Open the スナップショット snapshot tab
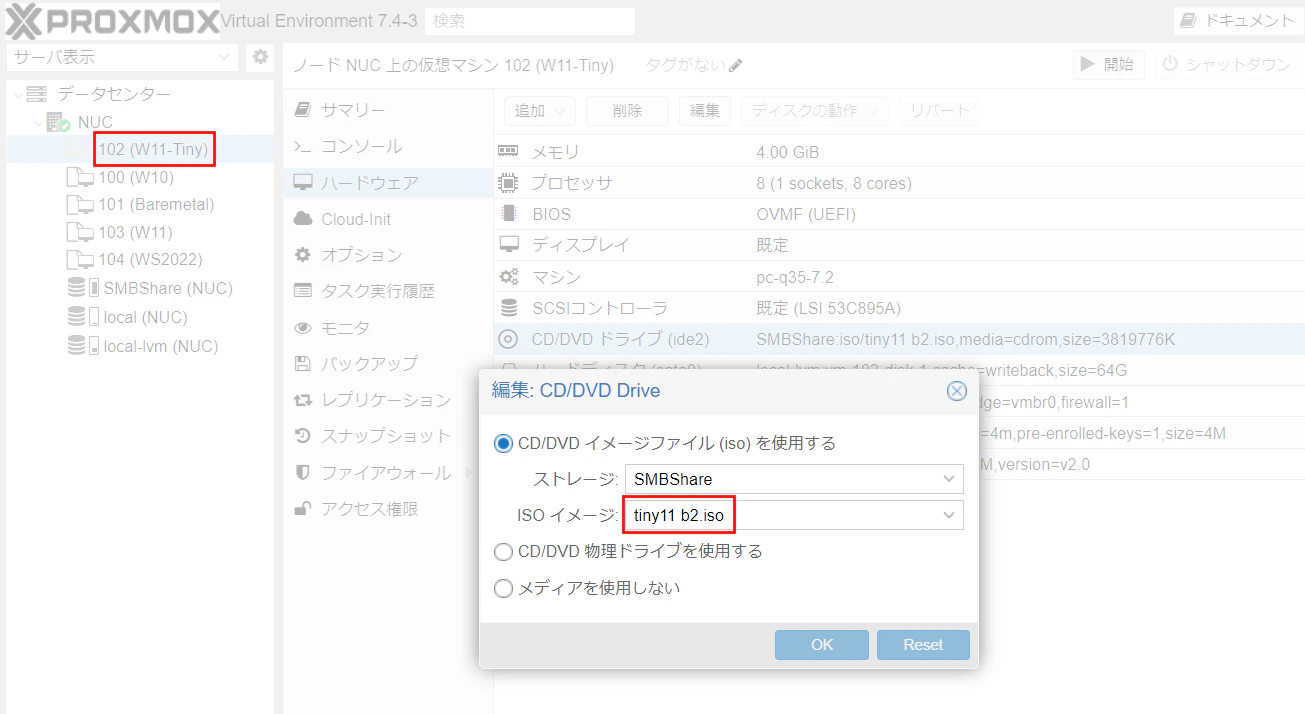This screenshot has height=714, width=1305. [388, 436]
